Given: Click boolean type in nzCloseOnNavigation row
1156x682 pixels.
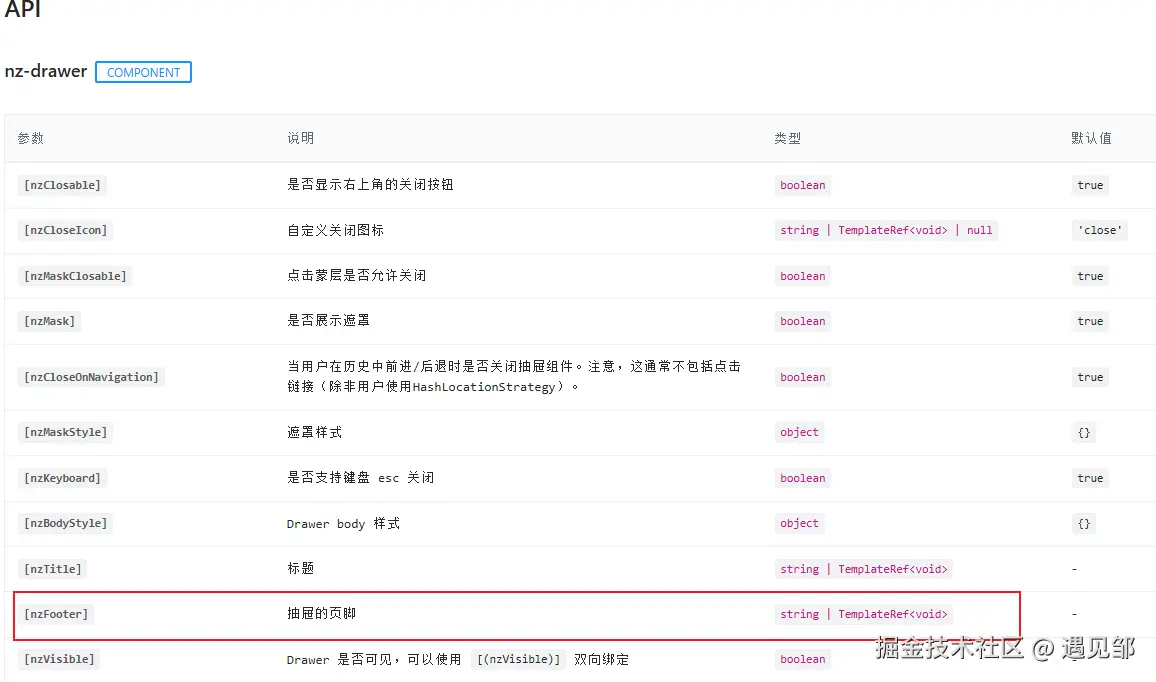Looking at the screenshot, I should (x=803, y=377).
